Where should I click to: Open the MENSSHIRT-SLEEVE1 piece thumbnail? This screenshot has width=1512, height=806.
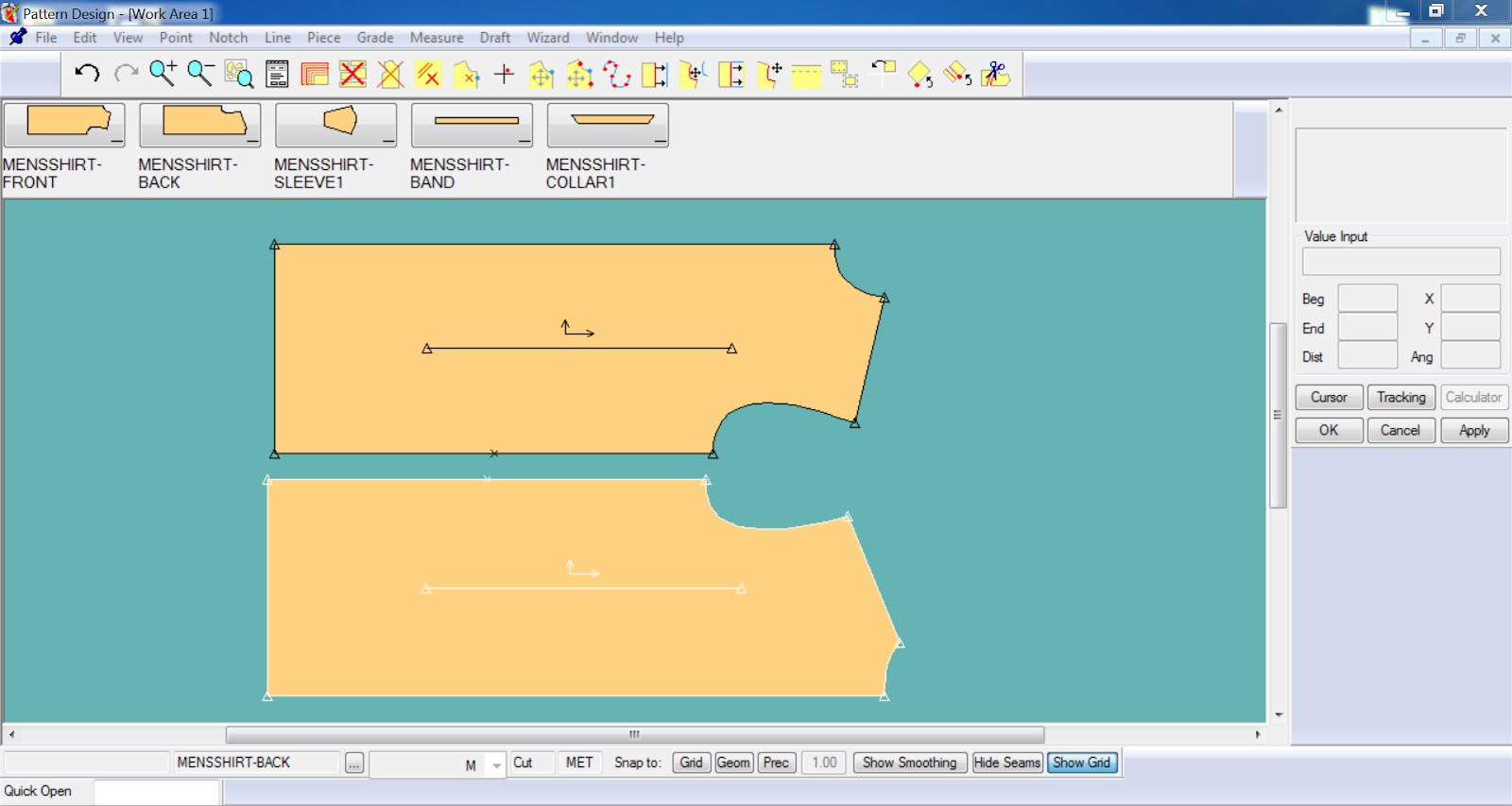(x=336, y=126)
